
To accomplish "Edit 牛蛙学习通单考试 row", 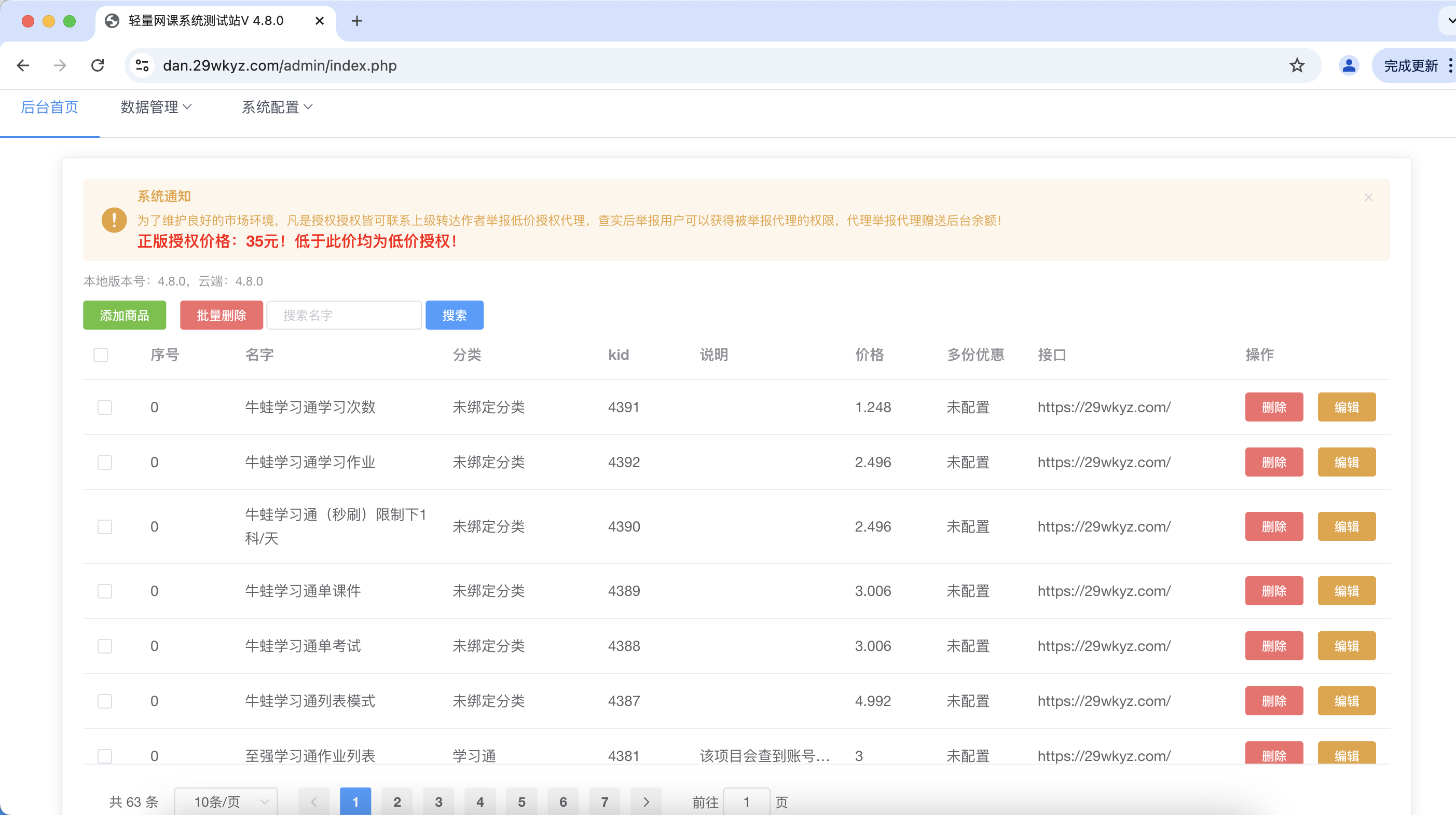I will (1347, 646).
